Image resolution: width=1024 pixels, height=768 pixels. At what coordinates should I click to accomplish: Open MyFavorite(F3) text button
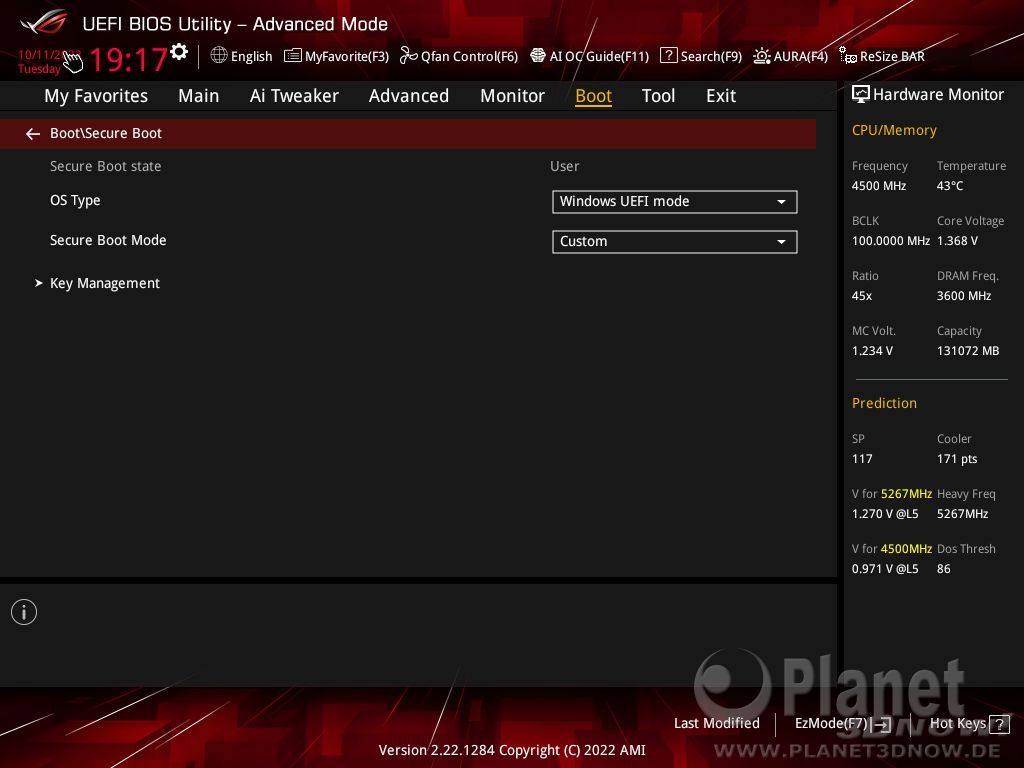tap(347, 57)
